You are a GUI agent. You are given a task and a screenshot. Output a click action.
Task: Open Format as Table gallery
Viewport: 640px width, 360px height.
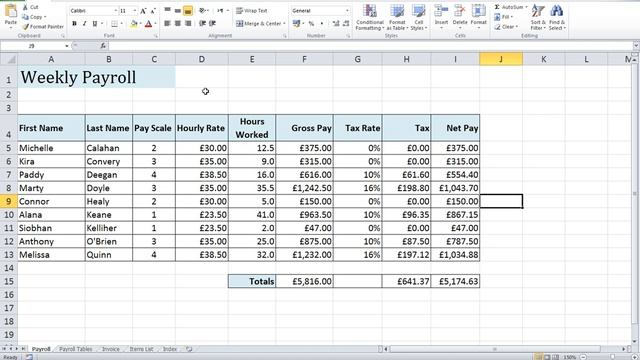397,17
